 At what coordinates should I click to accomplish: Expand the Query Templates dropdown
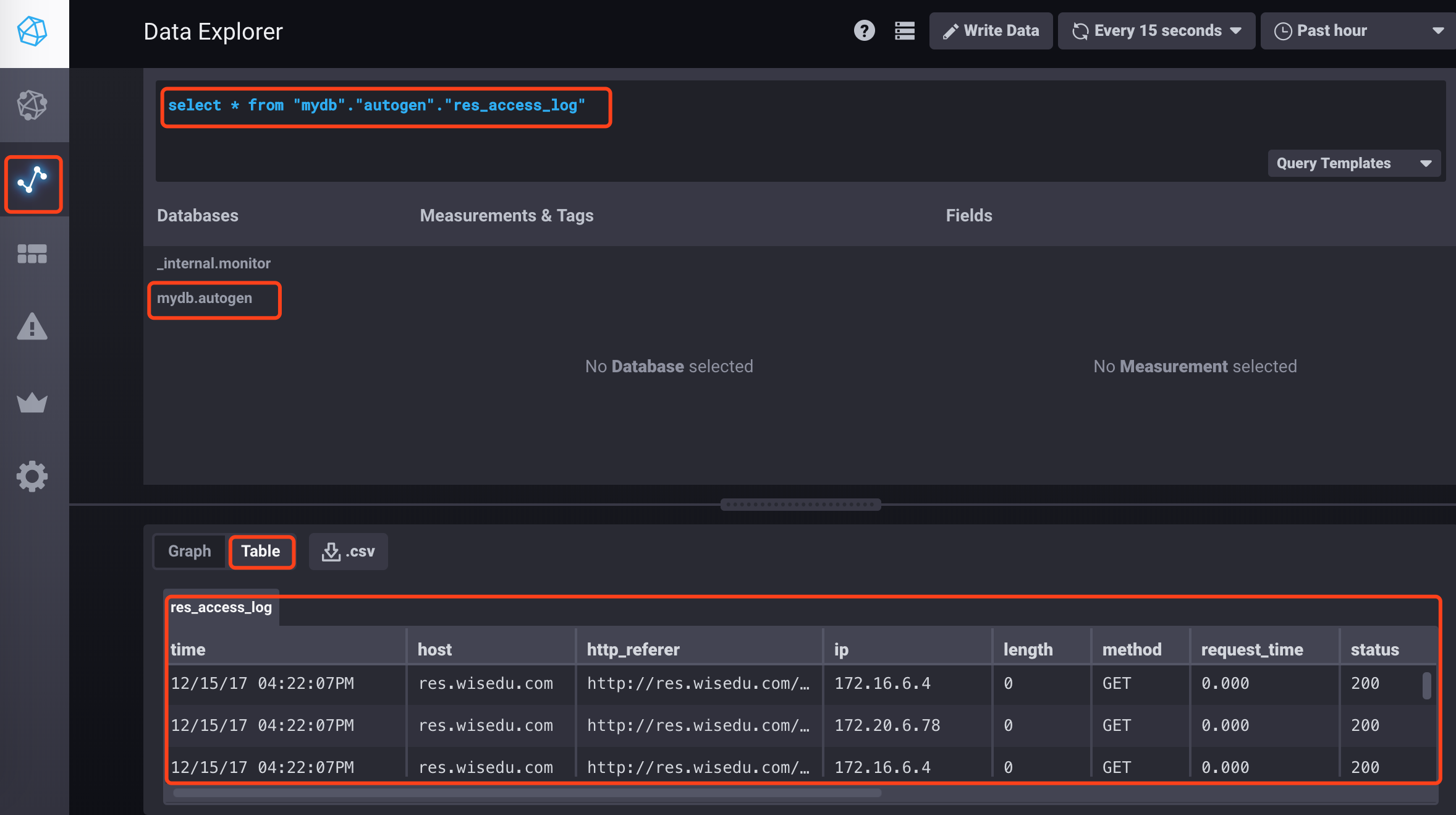click(x=1353, y=163)
